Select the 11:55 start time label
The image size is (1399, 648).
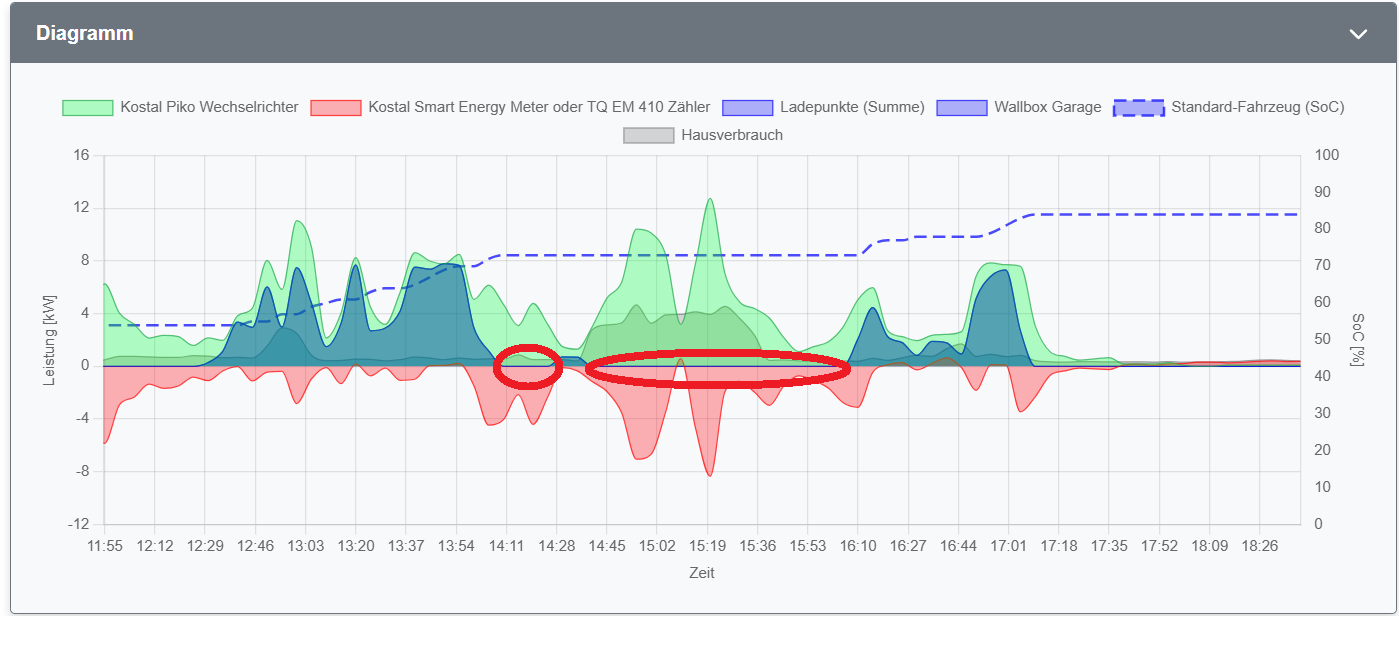point(104,546)
